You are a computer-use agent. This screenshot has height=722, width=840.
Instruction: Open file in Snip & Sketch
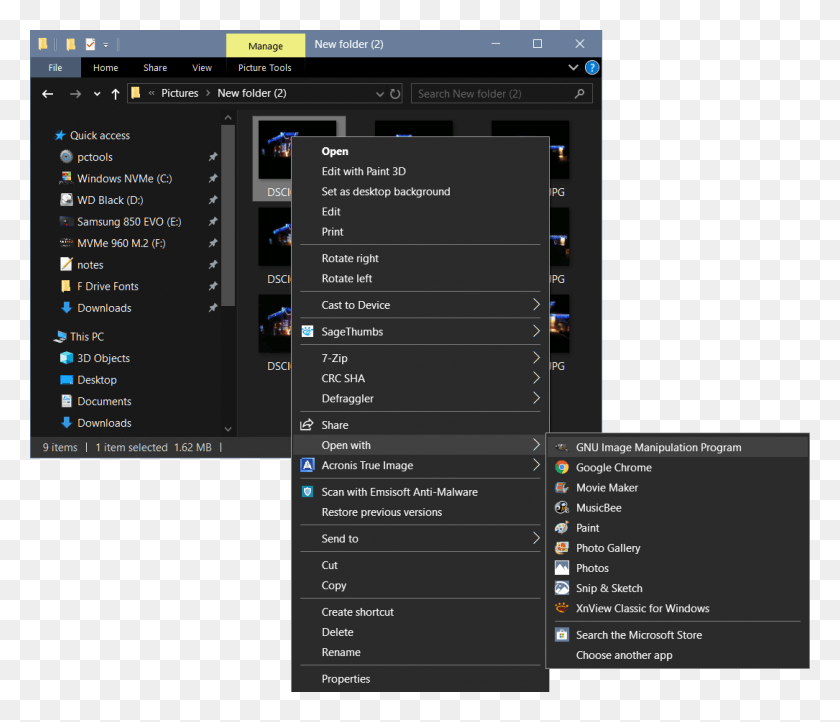point(608,588)
